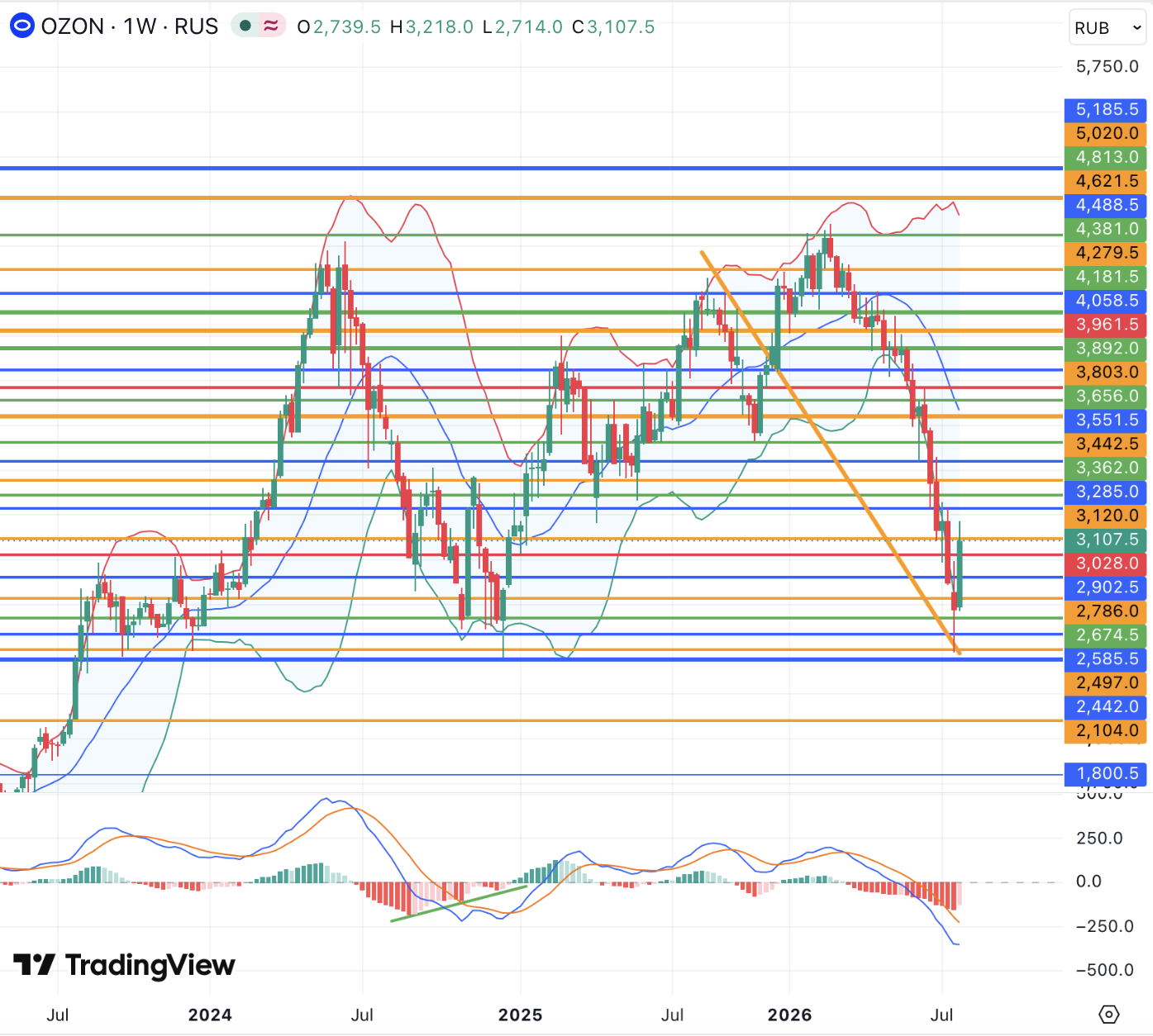Screen dimensions: 1153x1036
Task: Click the high value H3,218.0
Action: tap(431, 27)
